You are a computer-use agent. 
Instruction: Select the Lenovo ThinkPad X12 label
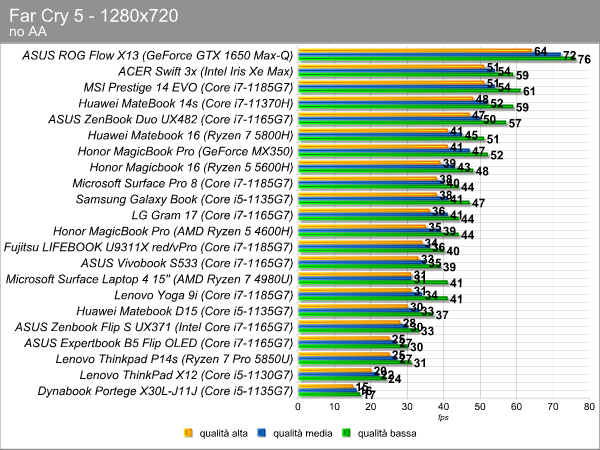(x=186, y=375)
